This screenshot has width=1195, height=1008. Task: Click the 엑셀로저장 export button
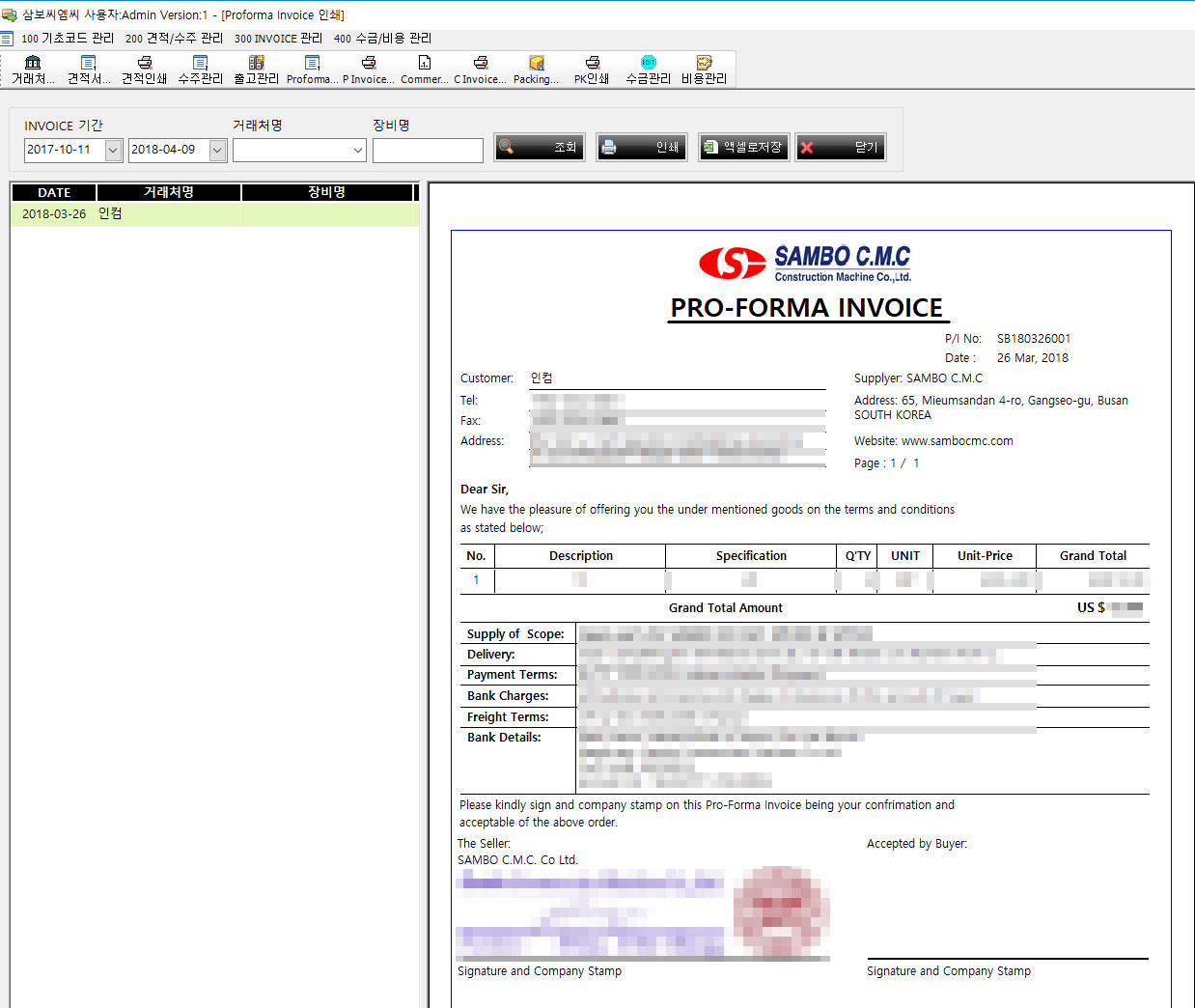click(x=744, y=147)
